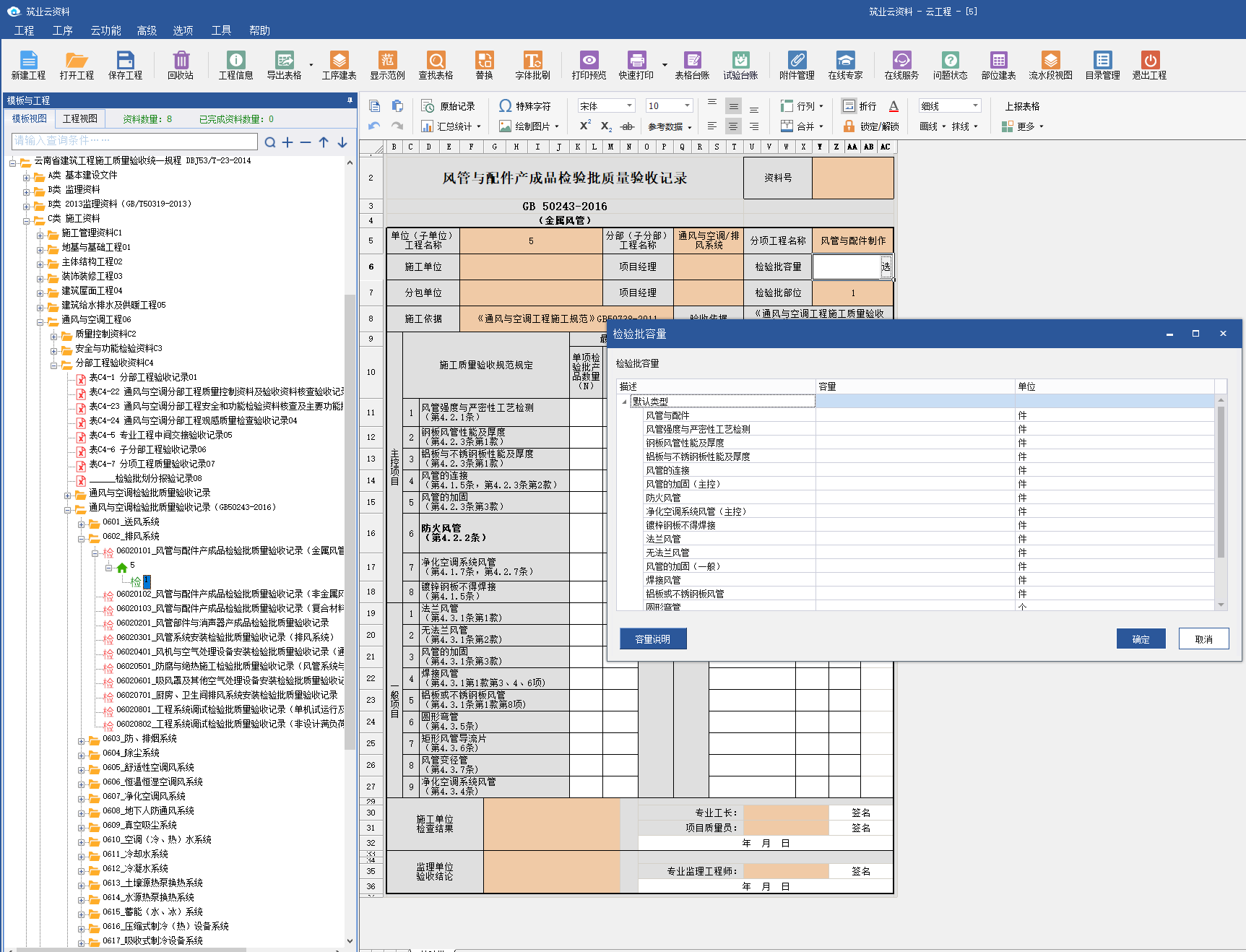
Task: Click the 新建工程 toolbar icon
Action: tap(28, 65)
